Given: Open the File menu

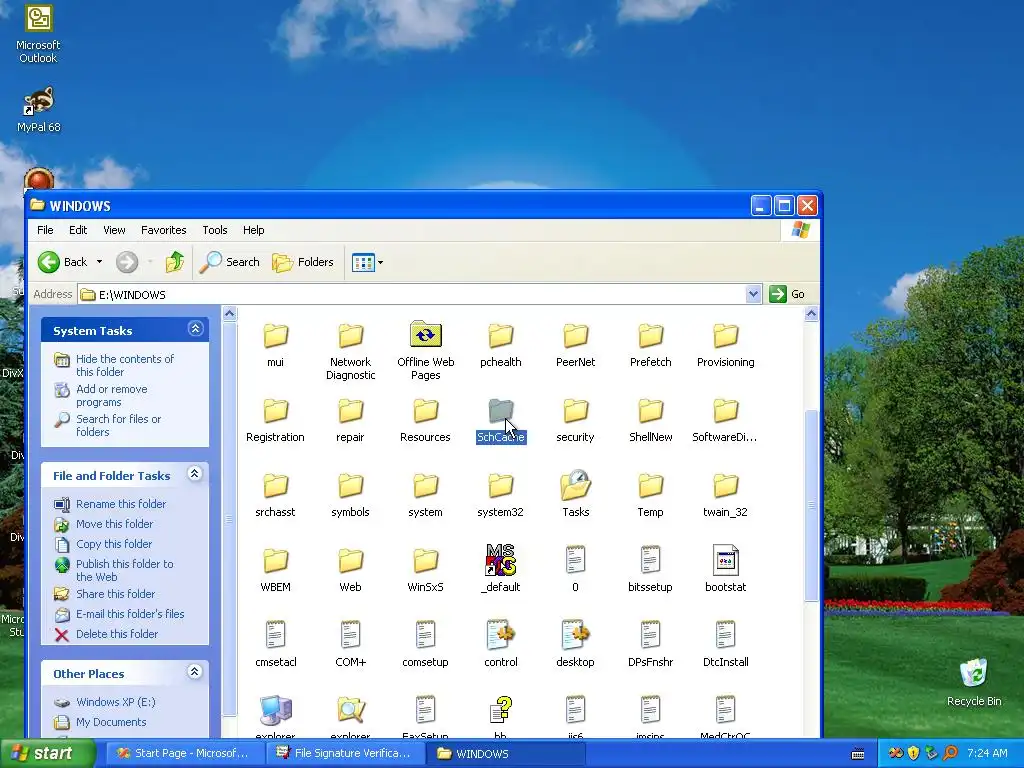Looking at the screenshot, I should (45, 230).
